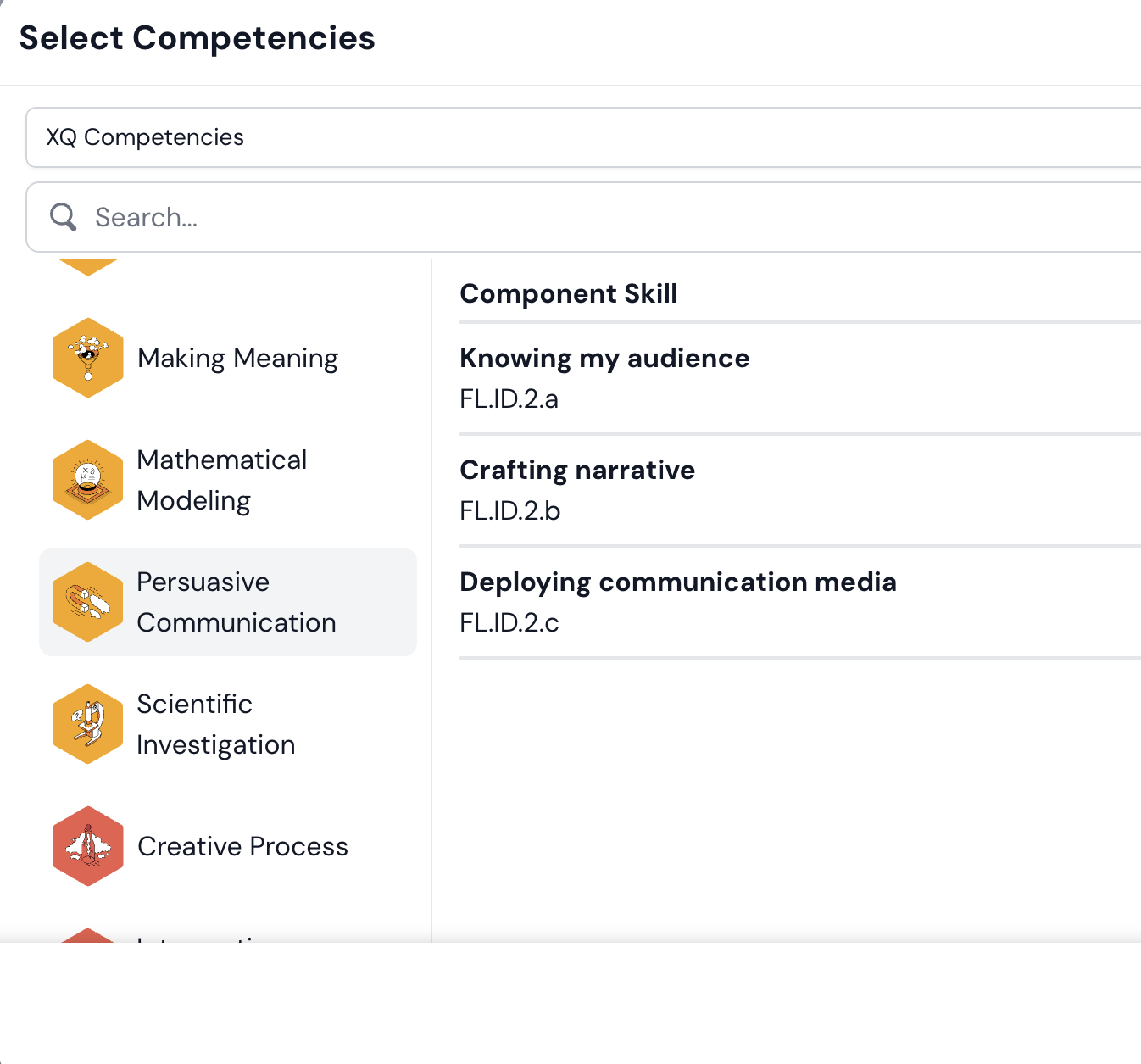The width and height of the screenshot is (1141, 1064).
Task: Click the FL.ID.2.a skill code
Action: 509,398
